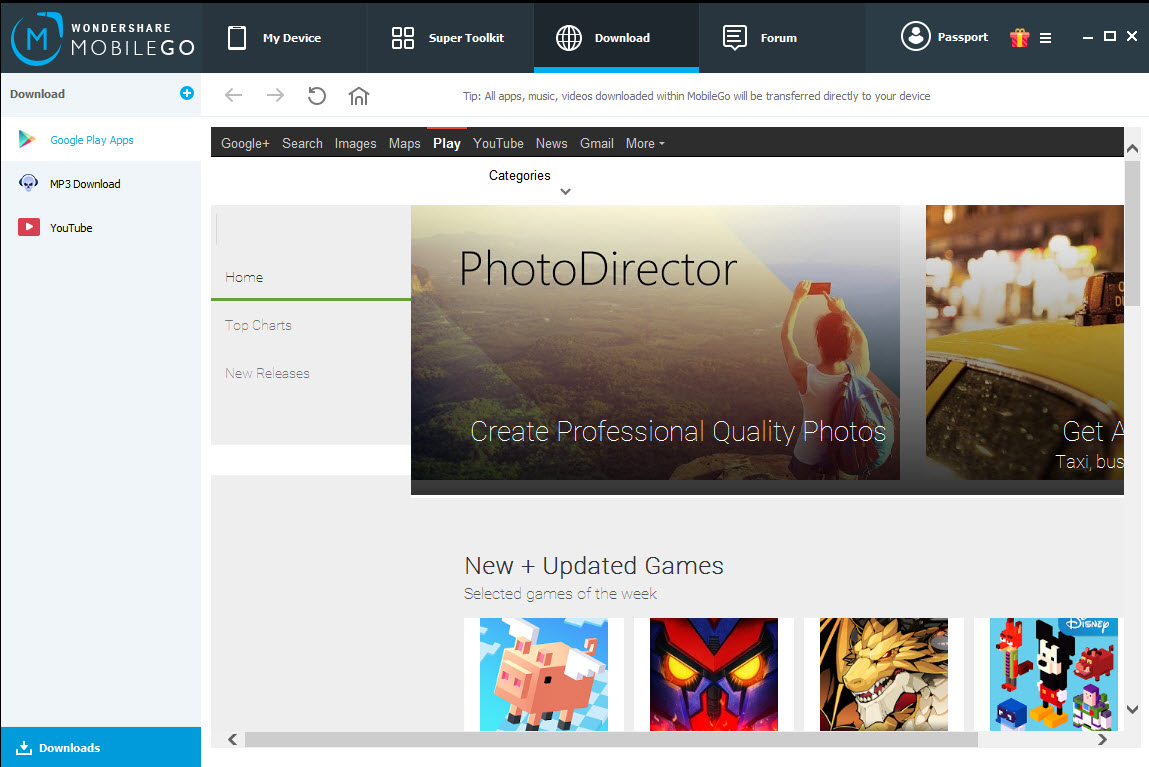Open the hamburger menu icon
This screenshot has height=767, width=1149.
(1046, 38)
